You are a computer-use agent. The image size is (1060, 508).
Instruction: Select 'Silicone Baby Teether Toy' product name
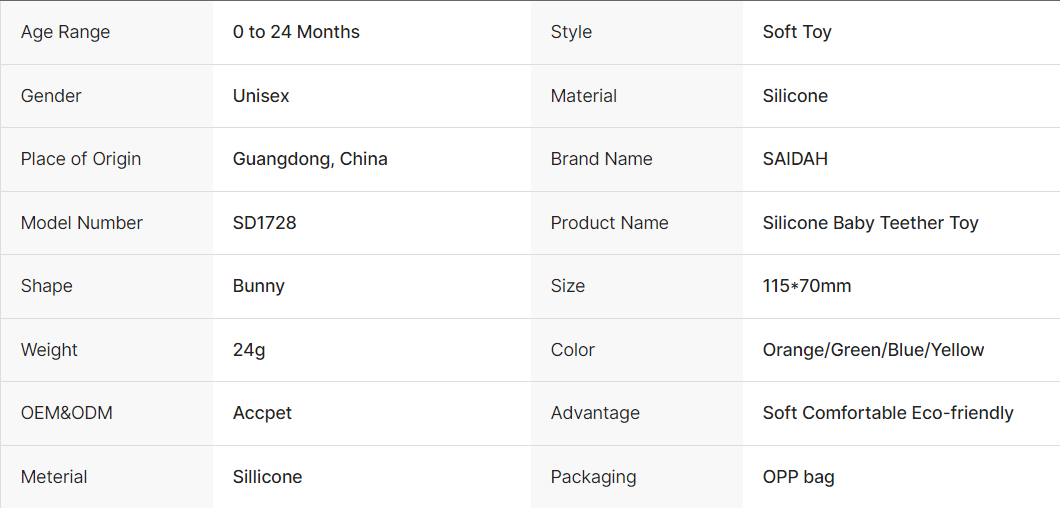click(x=870, y=223)
